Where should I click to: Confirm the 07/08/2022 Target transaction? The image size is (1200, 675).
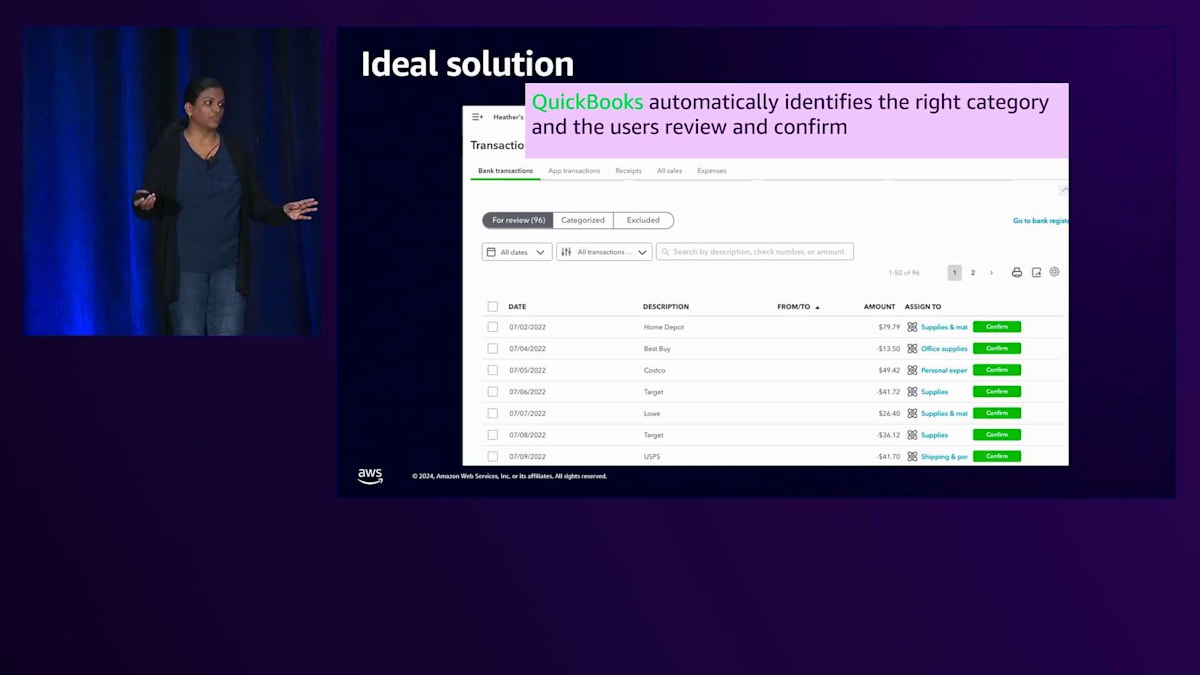point(997,435)
